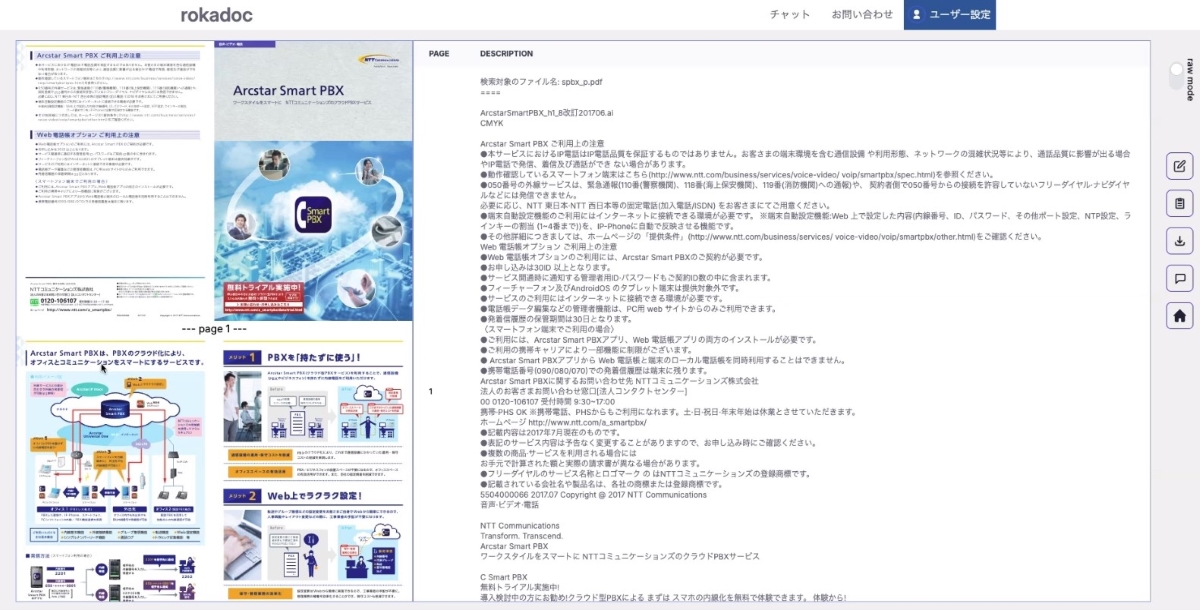The height and width of the screenshot is (610, 1200).
Task: Go to home via house icon
Action: pyautogui.click(x=1180, y=315)
